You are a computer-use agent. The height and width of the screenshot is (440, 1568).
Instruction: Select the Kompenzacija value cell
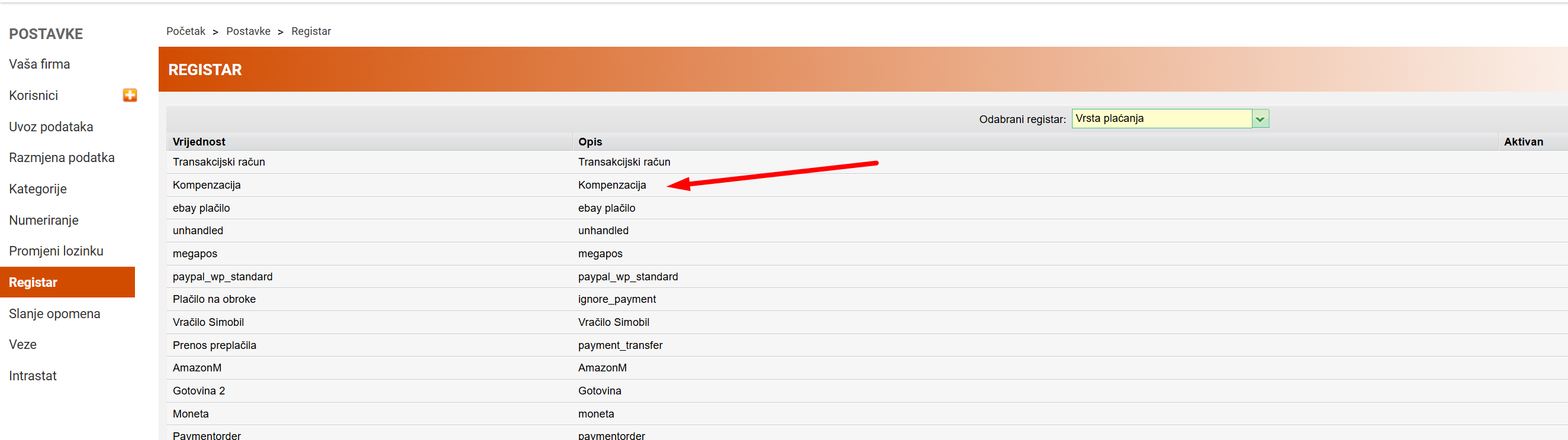(207, 185)
